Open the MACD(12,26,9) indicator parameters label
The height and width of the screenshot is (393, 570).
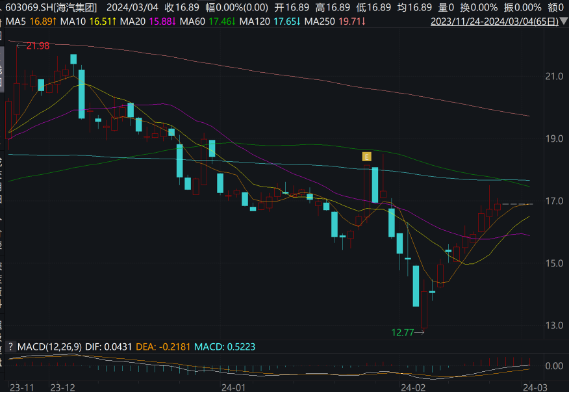coord(49,347)
